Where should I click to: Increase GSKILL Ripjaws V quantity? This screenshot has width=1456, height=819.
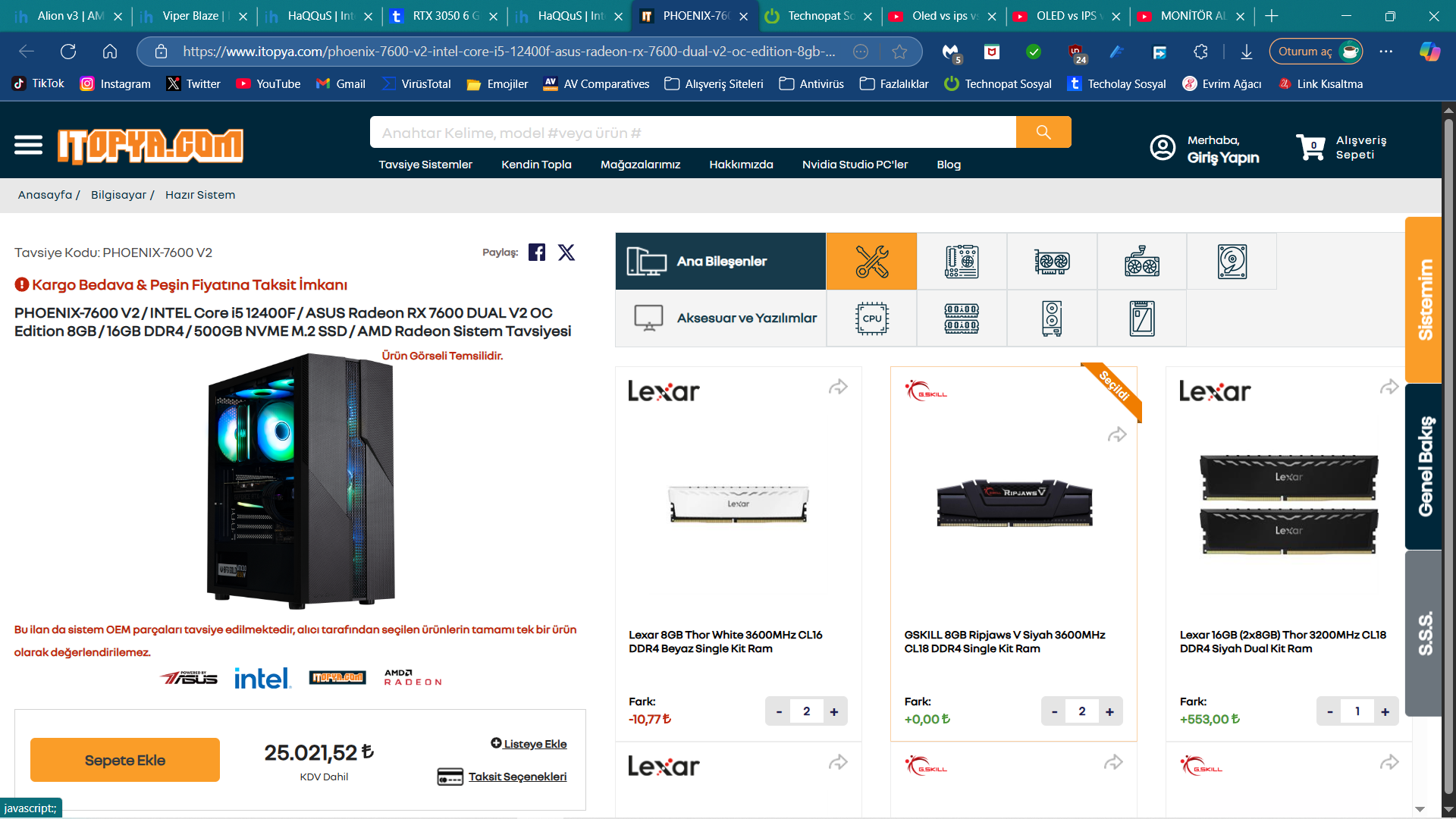[x=1109, y=711]
